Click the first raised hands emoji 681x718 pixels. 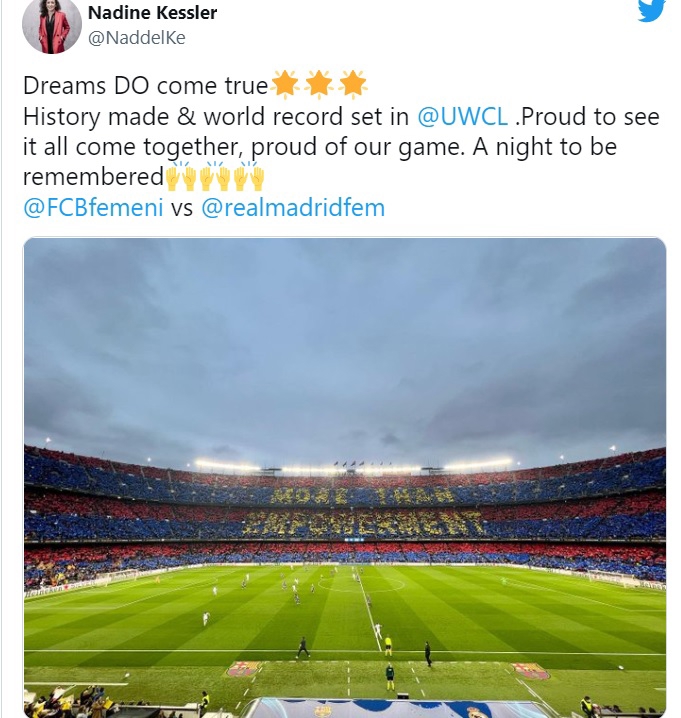point(181,177)
